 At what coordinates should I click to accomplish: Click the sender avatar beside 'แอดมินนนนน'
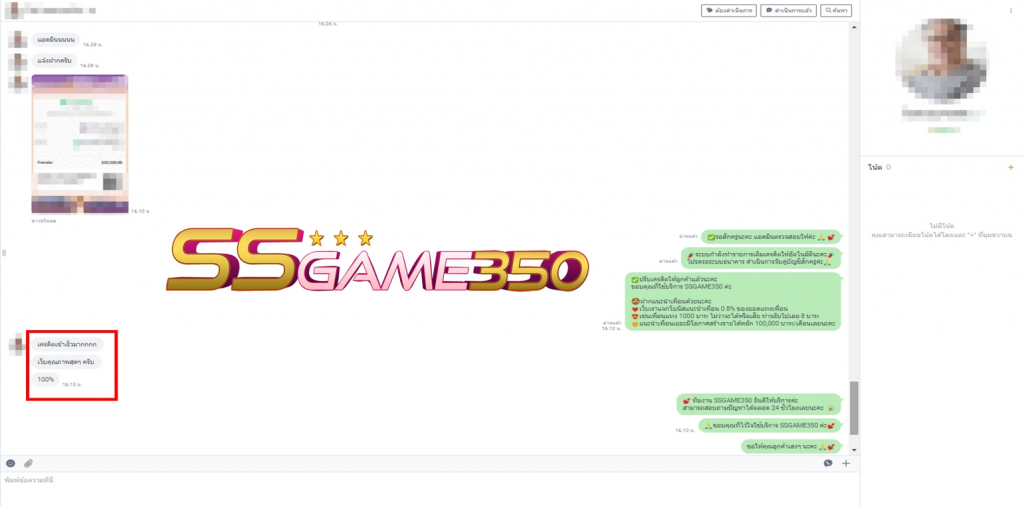(18, 40)
